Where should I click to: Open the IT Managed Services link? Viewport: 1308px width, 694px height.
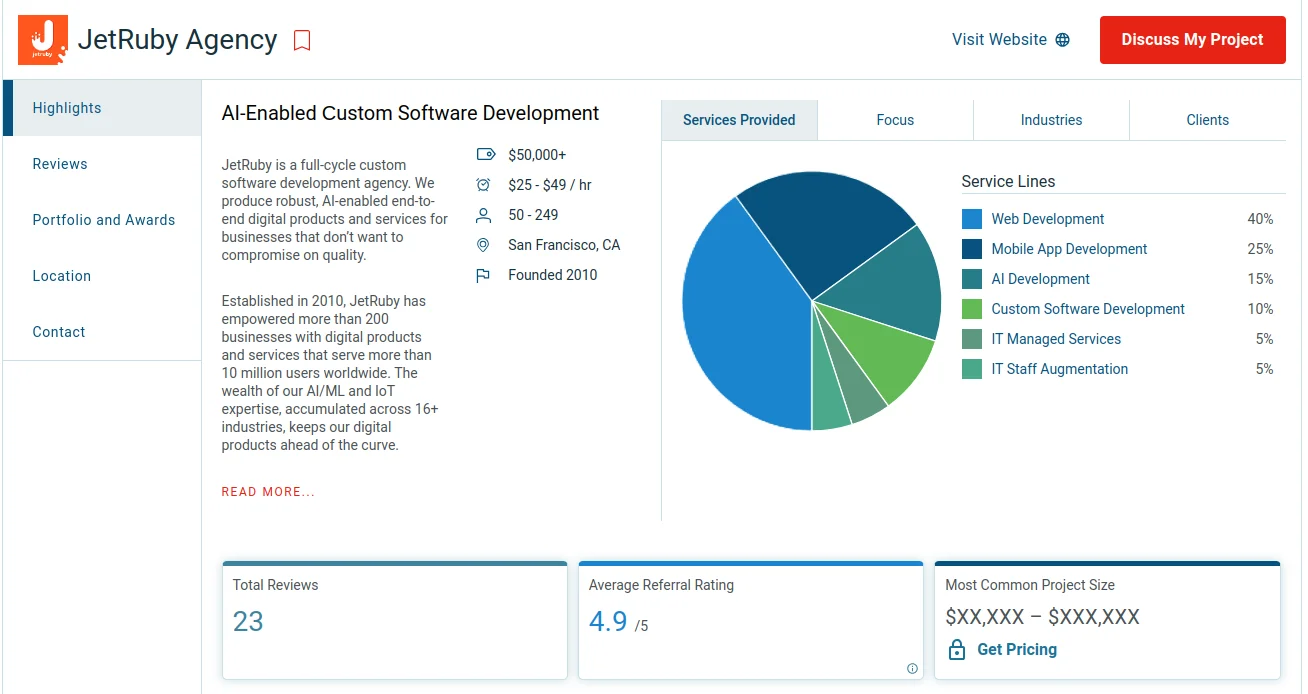(x=1056, y=339)
